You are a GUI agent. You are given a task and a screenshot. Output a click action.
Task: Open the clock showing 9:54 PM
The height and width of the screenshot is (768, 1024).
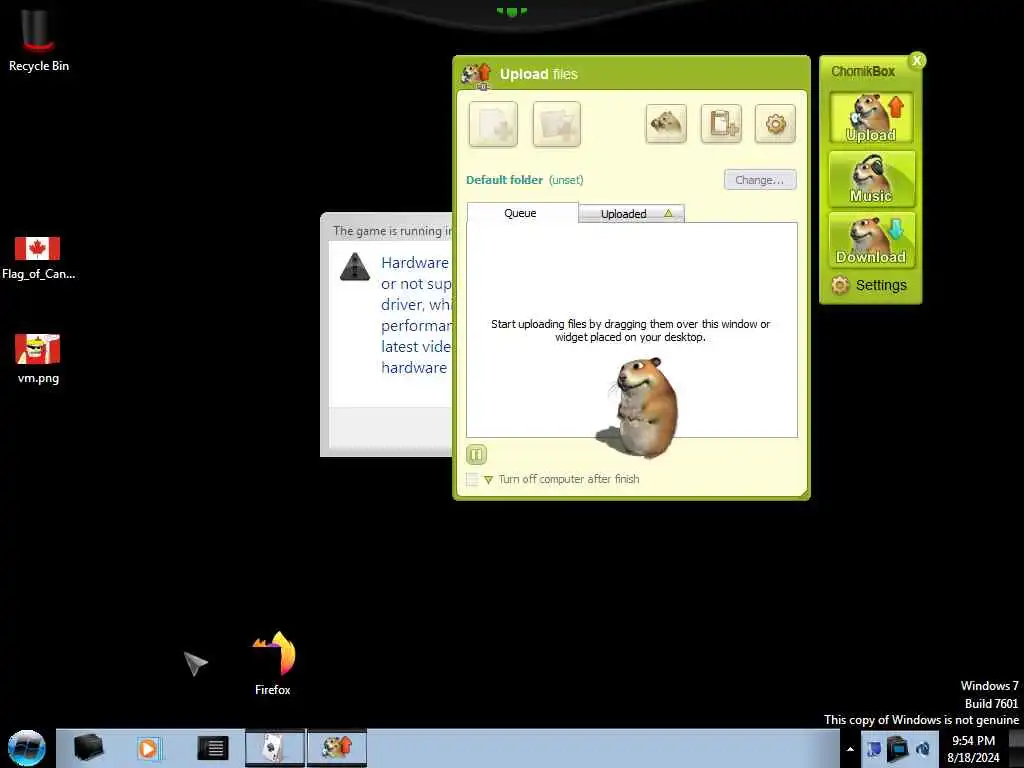pyautogui.click(x=973, y=749)
